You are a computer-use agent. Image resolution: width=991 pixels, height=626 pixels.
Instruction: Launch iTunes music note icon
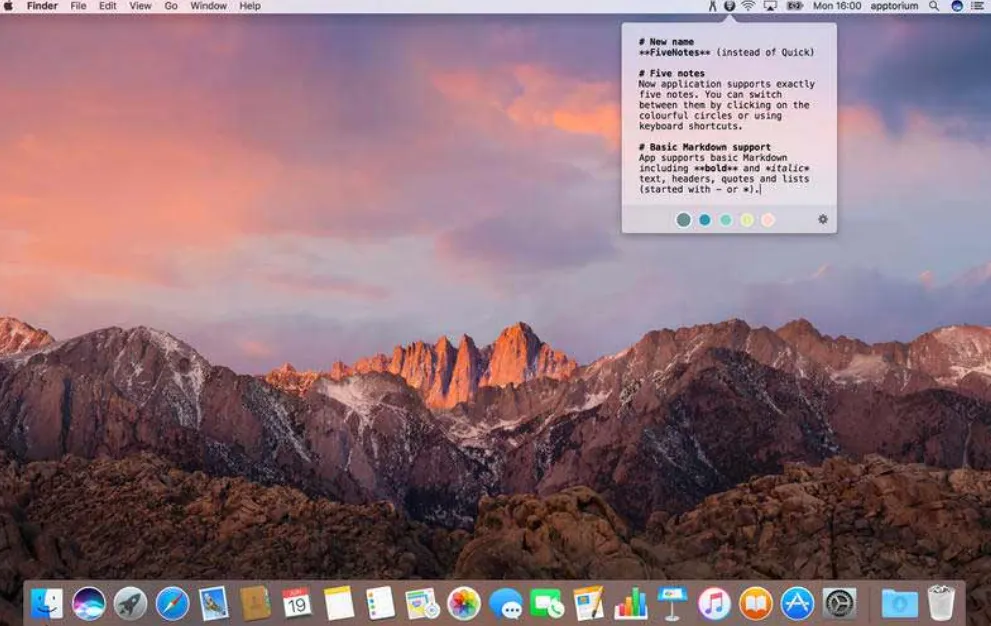[714, 603]
